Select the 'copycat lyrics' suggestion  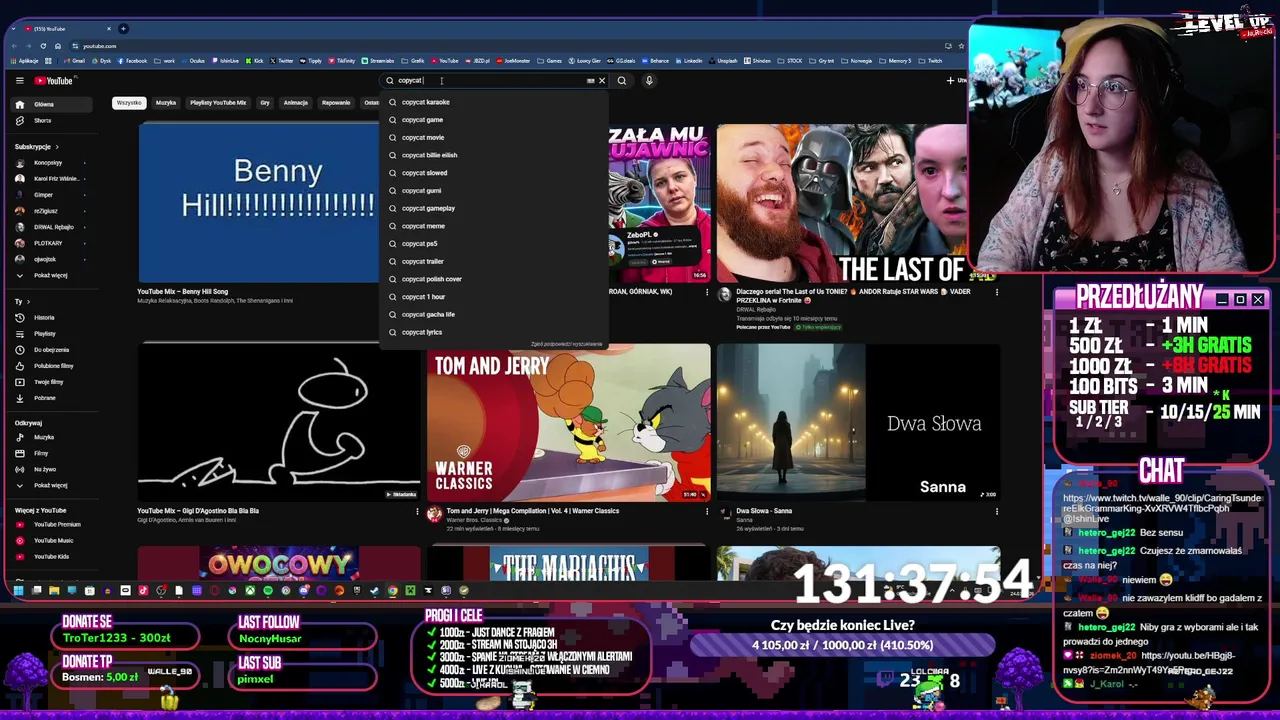tap(495, 332)
